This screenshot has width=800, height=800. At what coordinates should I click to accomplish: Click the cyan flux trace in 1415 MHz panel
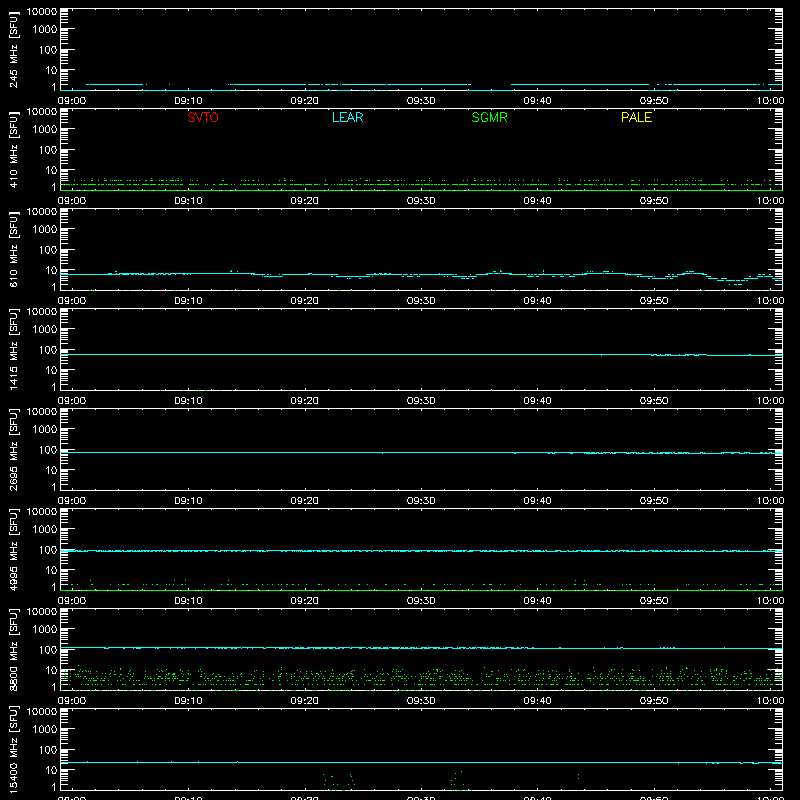pyautogui.click(x=421, y=354)
